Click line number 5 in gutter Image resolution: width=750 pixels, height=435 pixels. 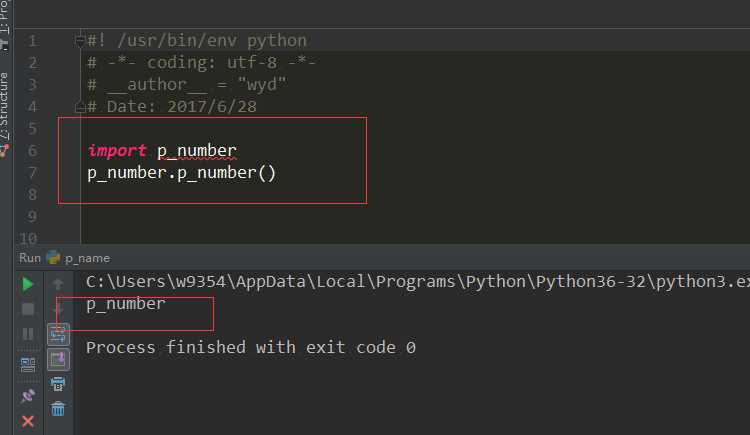[x=32, y=129]
